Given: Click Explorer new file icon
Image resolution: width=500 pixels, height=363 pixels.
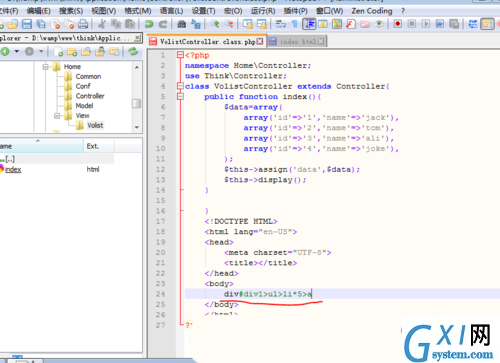Looking at the screenshot, I should click(59, 52).
